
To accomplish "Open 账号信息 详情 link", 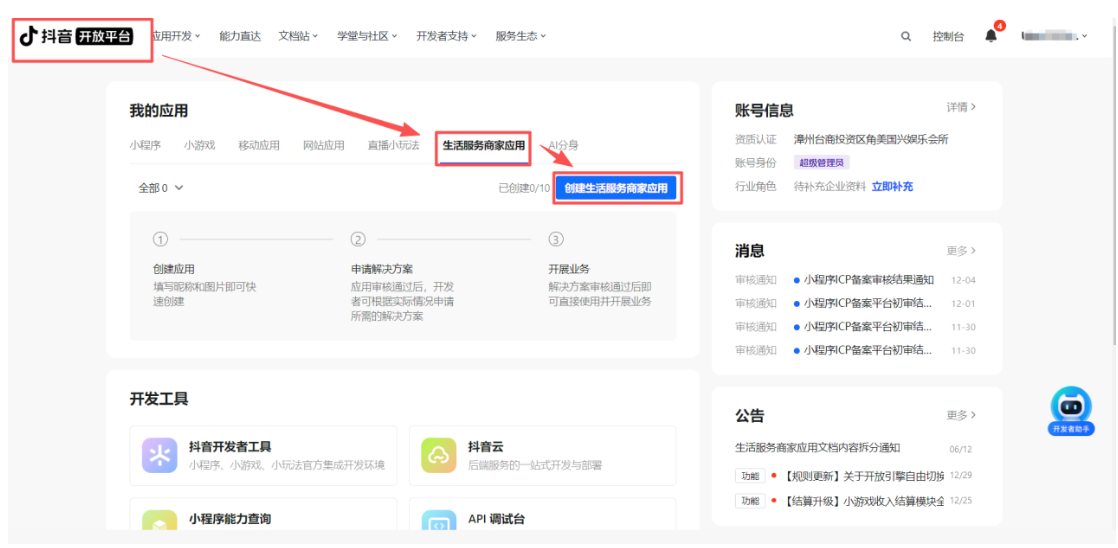I will click(961, 107).
